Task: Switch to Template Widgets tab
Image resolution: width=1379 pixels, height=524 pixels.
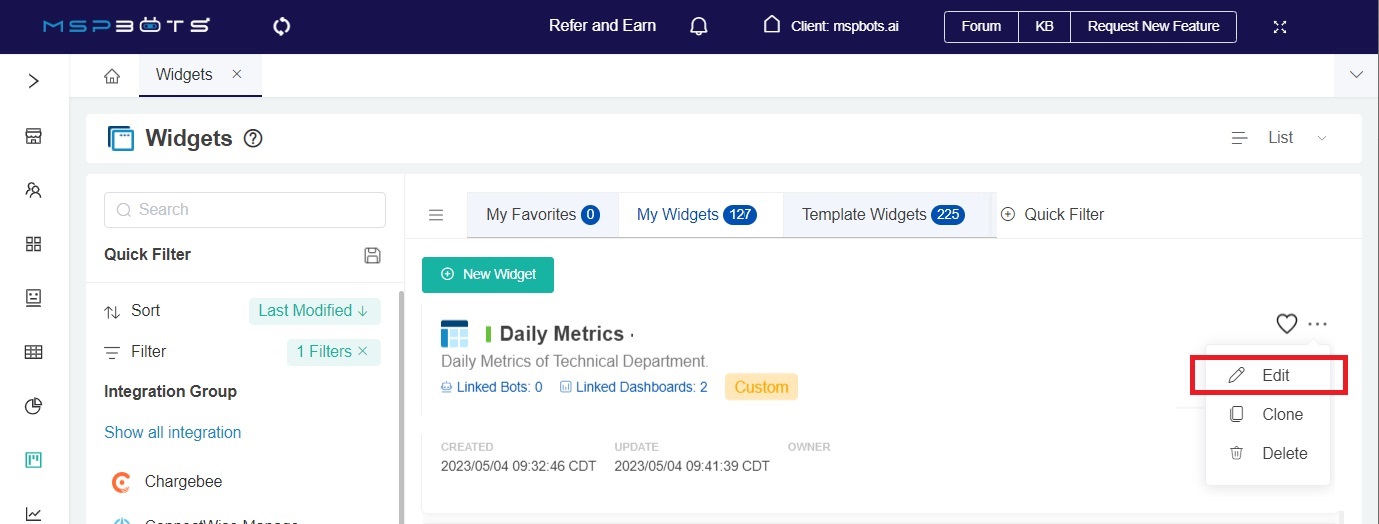Action: 882,214
